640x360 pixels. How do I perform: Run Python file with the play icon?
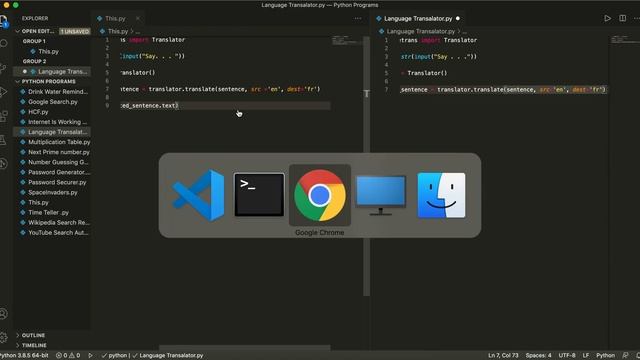coord(607,18)
